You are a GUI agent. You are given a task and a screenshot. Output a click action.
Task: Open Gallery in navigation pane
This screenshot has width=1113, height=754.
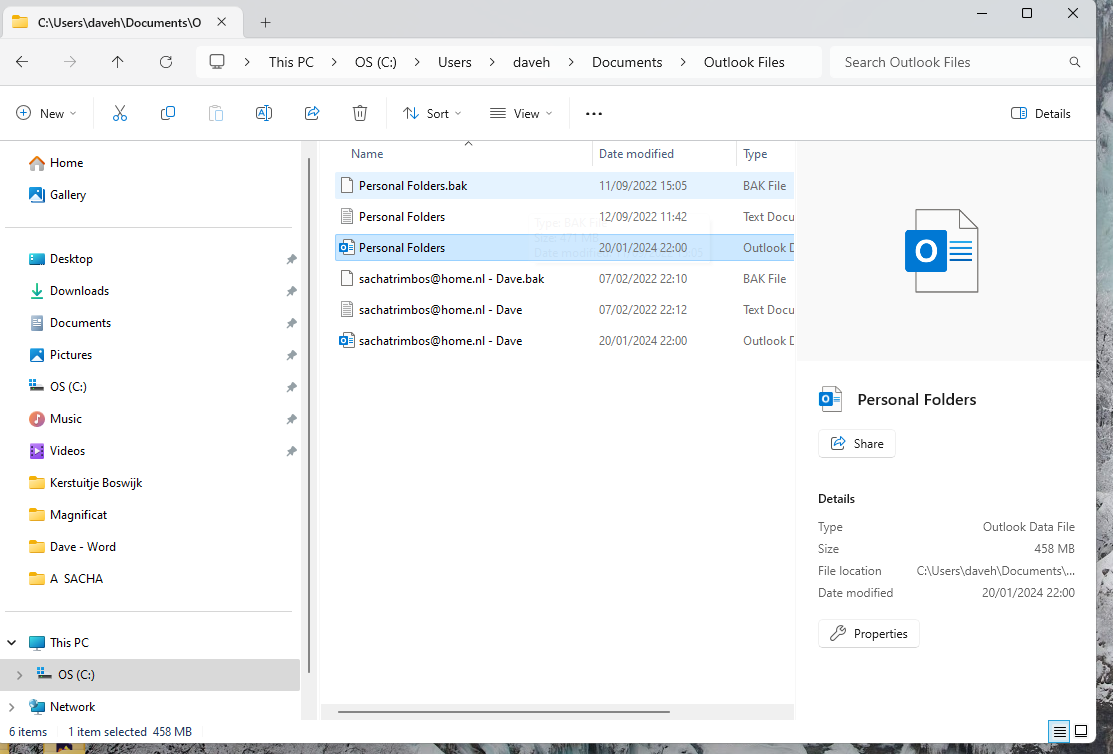pyautogui.click(x=57, y=195)
